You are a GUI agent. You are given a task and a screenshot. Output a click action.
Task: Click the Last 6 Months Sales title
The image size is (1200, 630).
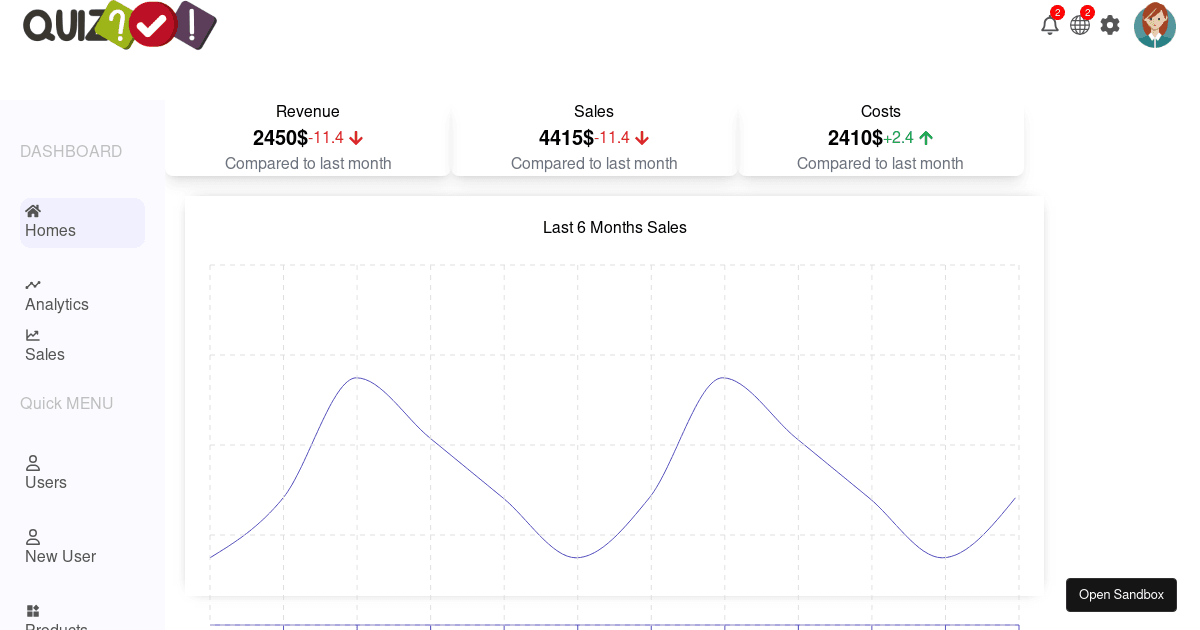(x=615, y=228)
